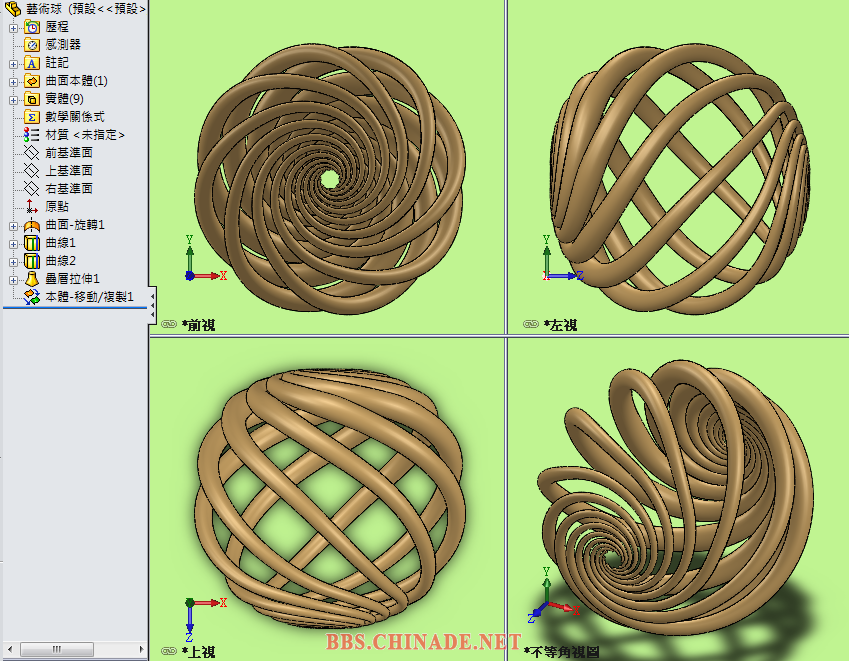Select 材質 <未指定> entry
849x661 pixels.
point(85,135)
